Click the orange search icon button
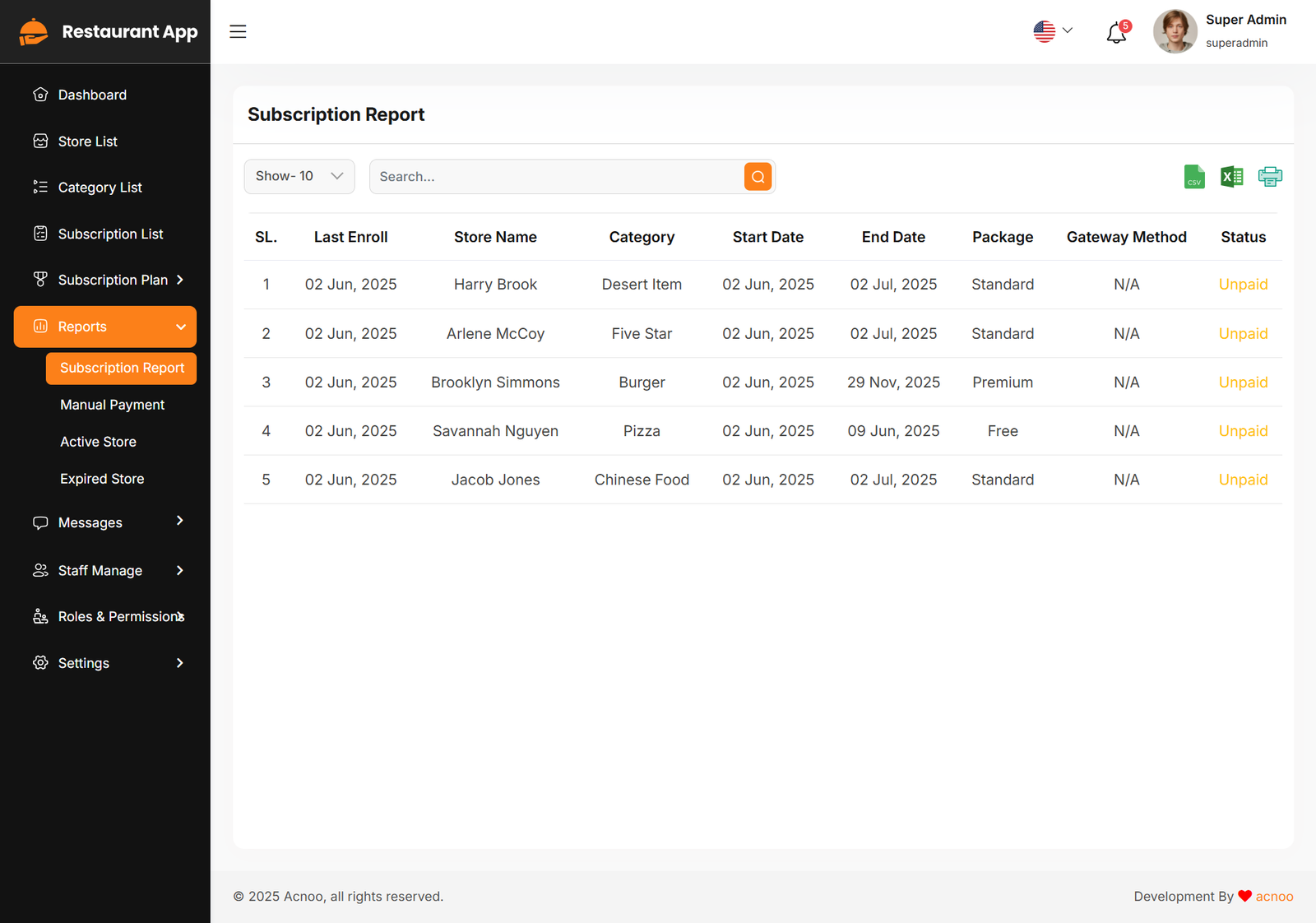The width and height of the screenshot is (1316, 923). (x=758, y=177)
